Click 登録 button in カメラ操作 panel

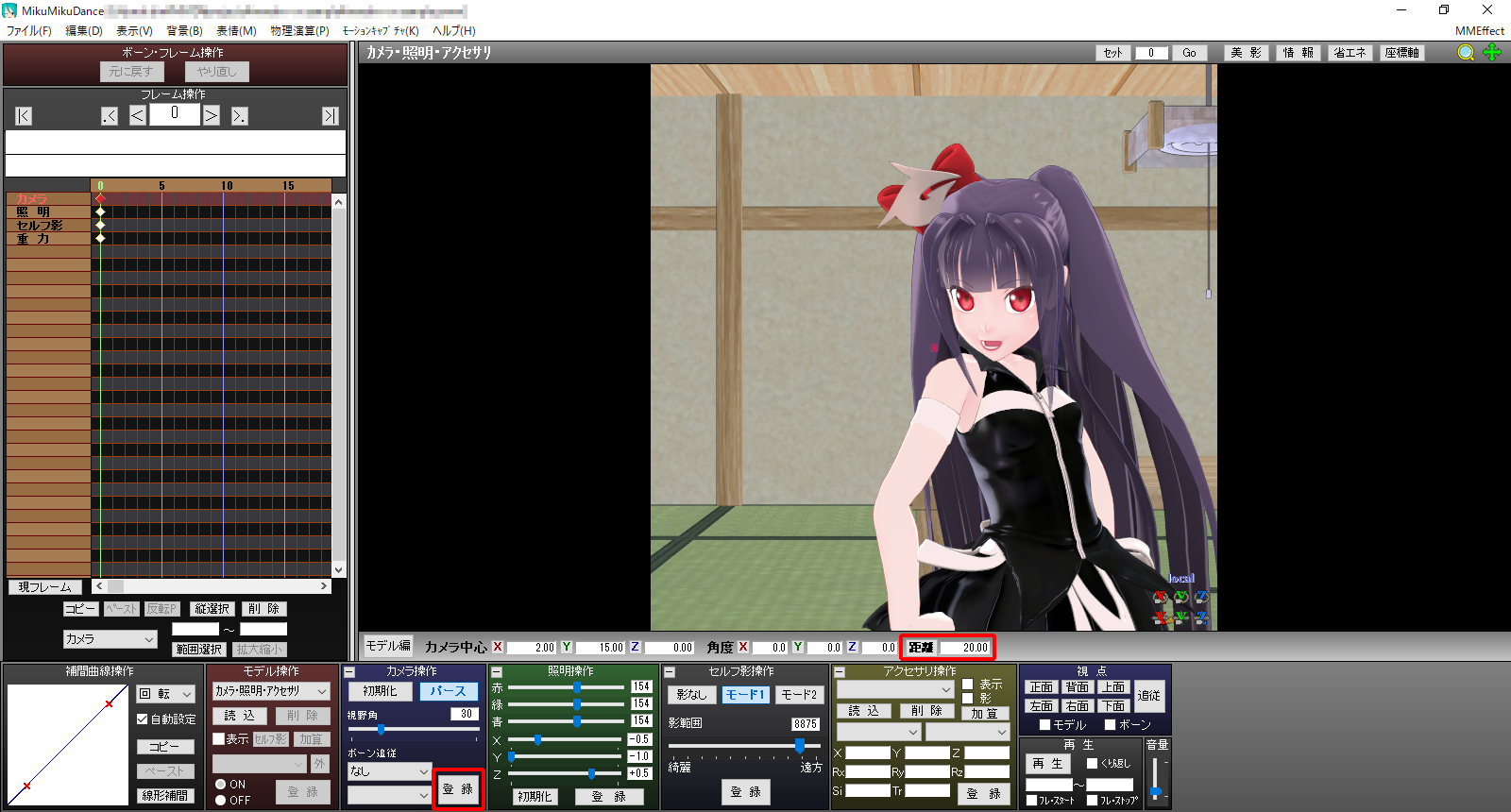pos(458,789)
